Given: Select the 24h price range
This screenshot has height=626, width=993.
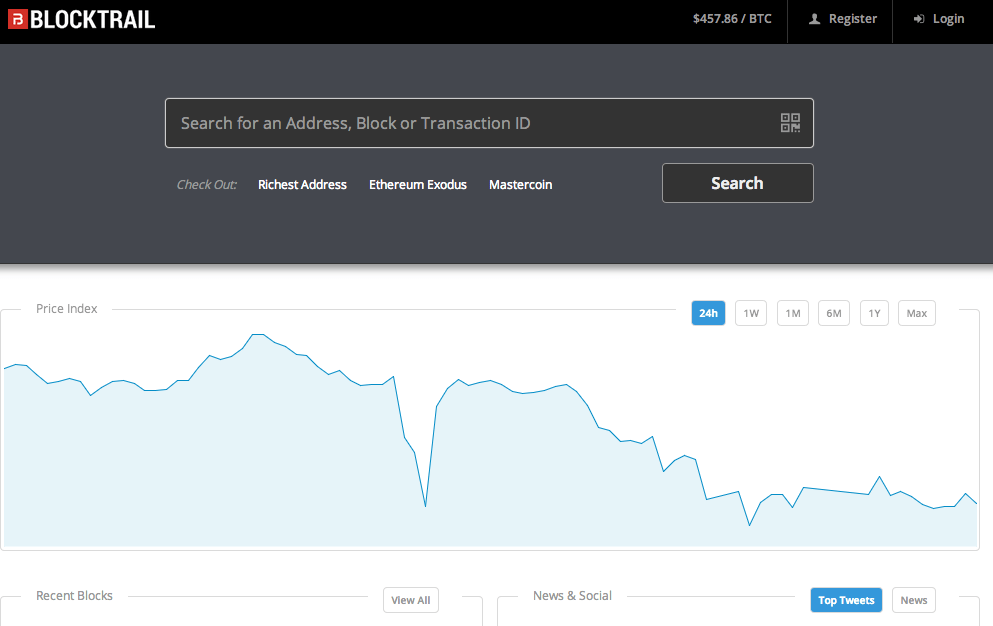Looking at the screenshot, I should [x=708, y=313].
